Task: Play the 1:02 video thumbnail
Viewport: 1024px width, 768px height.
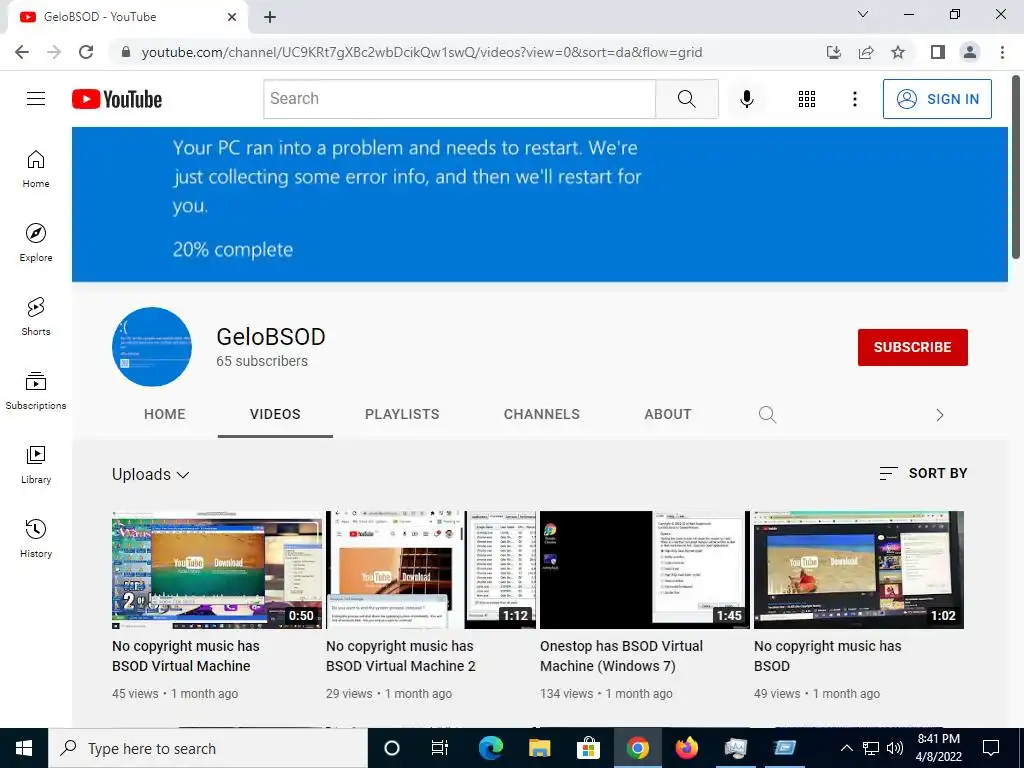Action: [859, 569]
